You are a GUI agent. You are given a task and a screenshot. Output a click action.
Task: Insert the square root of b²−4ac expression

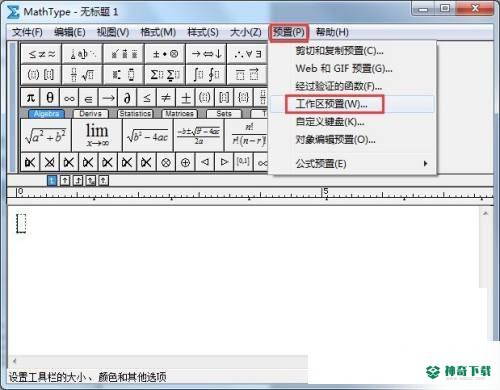pos(148,135)
